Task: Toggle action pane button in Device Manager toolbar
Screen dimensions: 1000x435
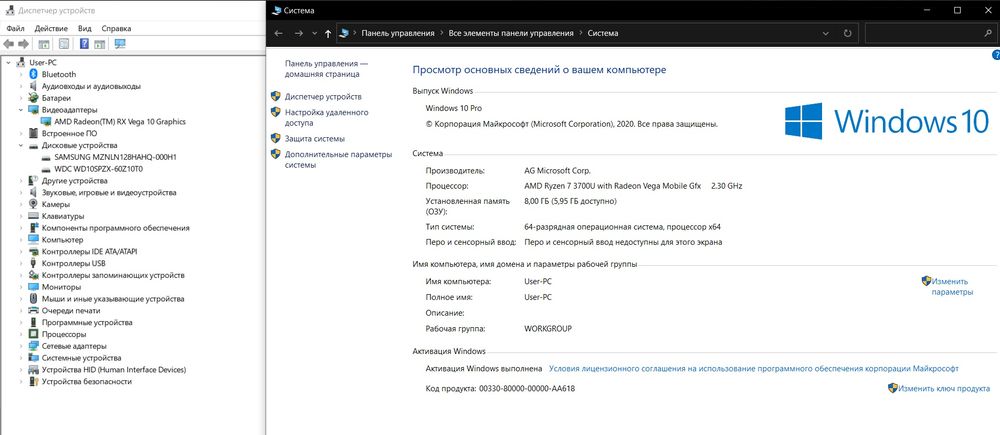Action: (x=99, y=44)
